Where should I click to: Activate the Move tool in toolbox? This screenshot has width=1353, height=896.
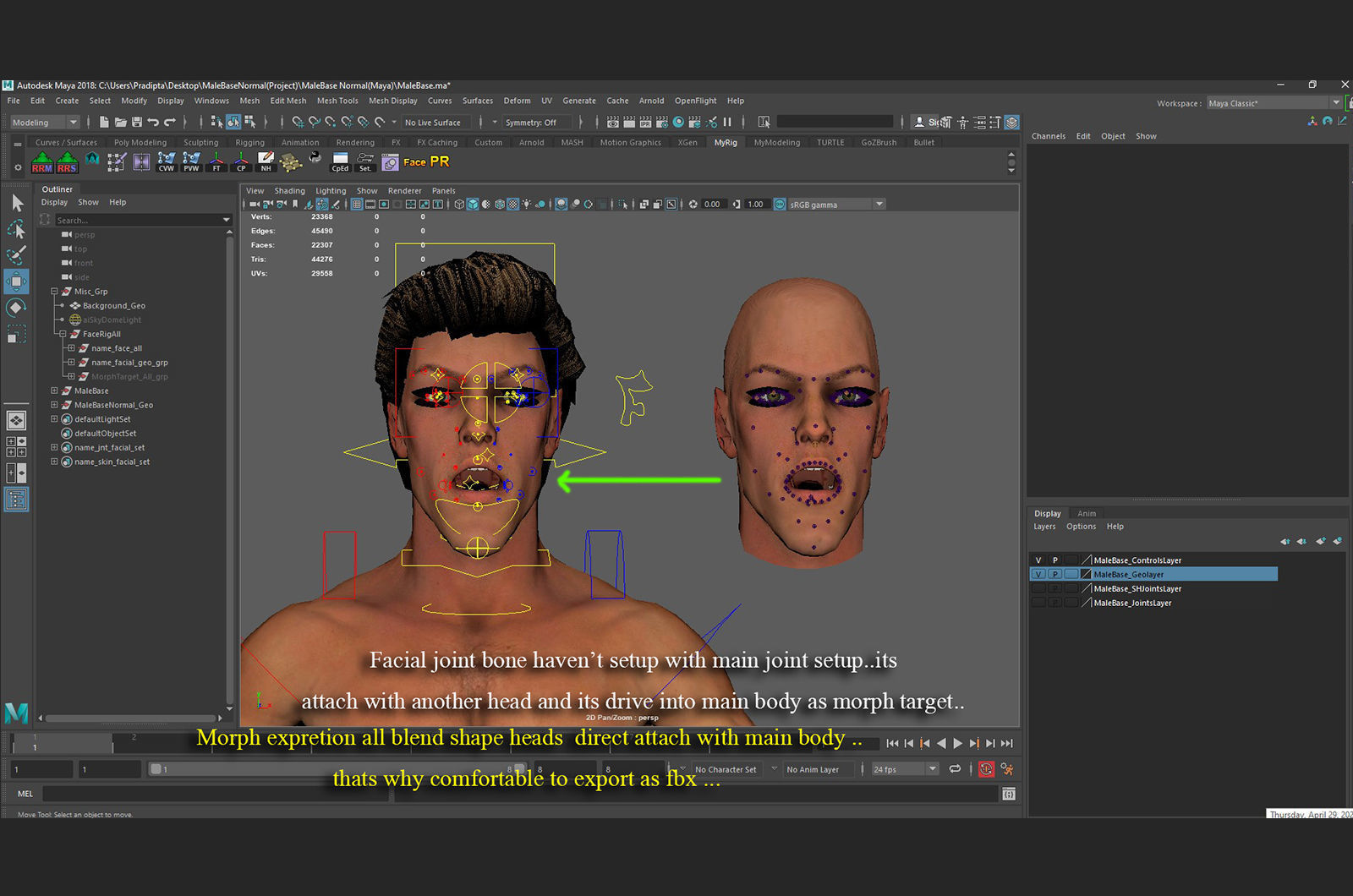(17, 281)
